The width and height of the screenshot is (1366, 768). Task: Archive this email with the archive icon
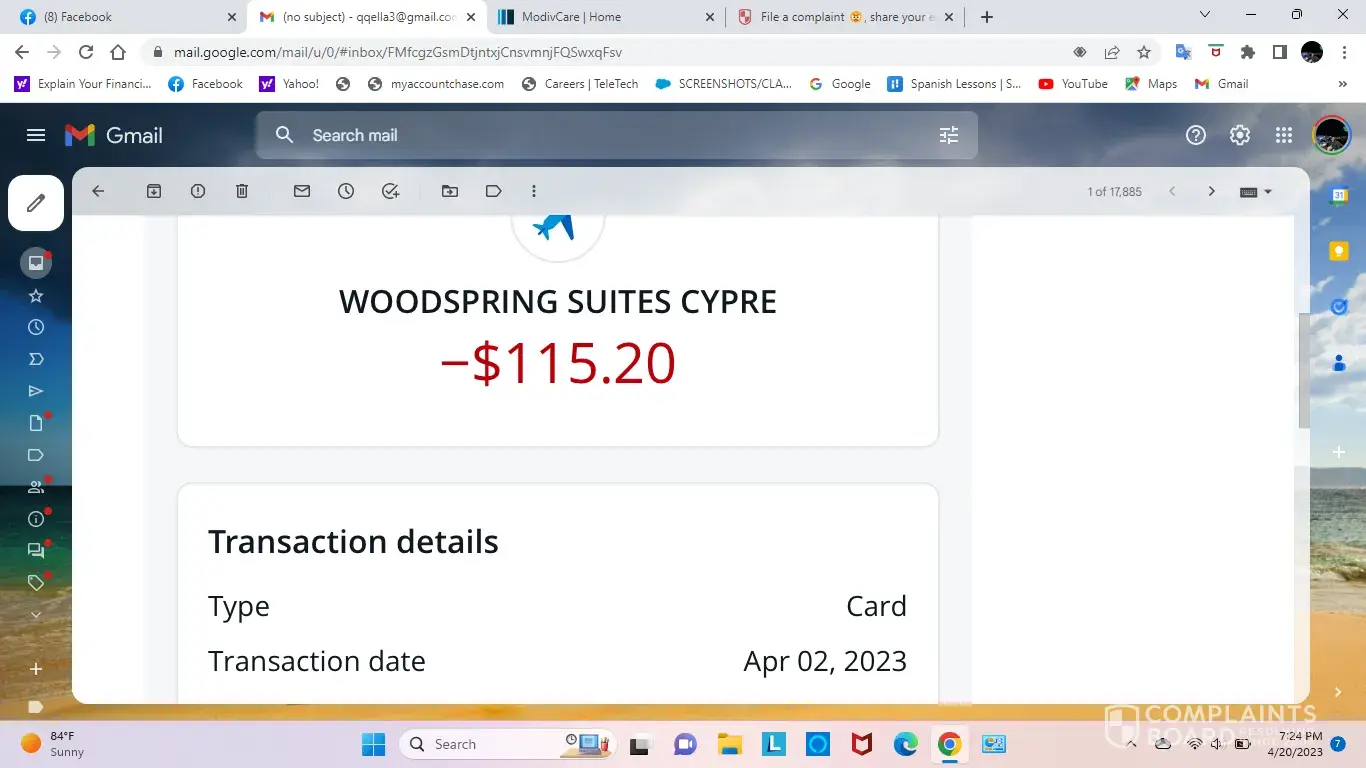[x=154, y=191]
